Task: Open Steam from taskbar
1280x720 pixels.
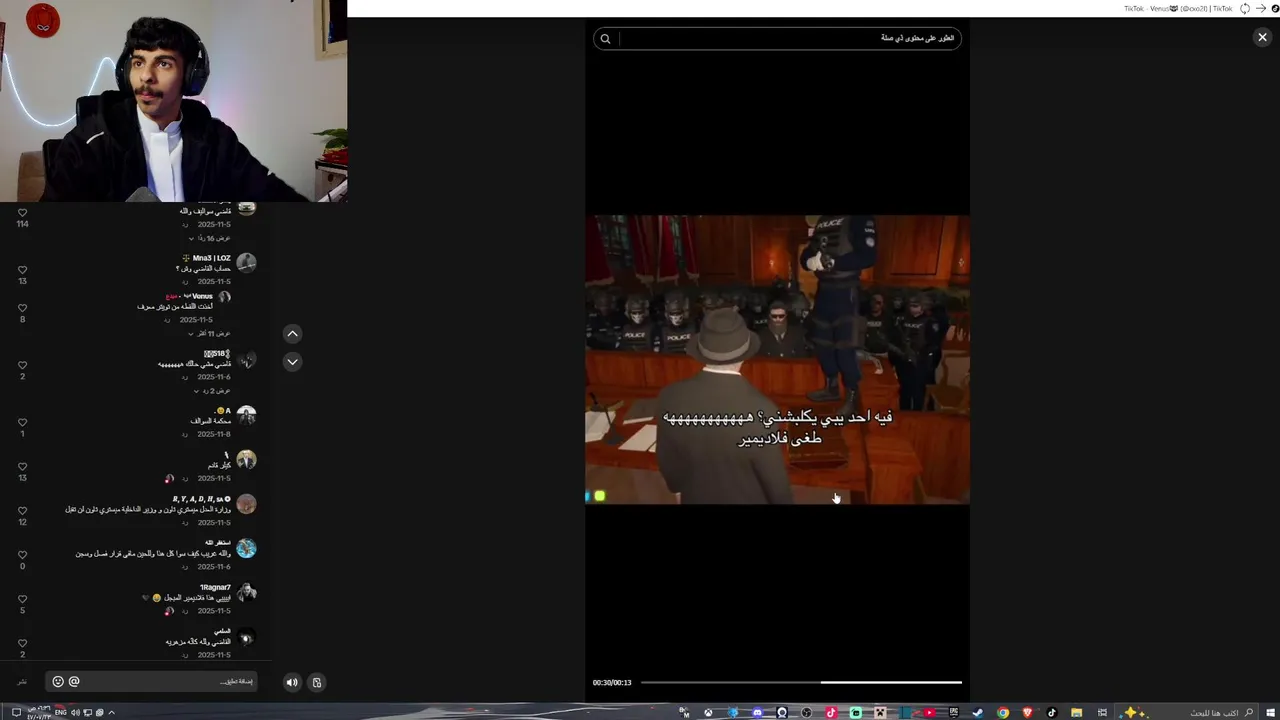Action: pos(978,712)
